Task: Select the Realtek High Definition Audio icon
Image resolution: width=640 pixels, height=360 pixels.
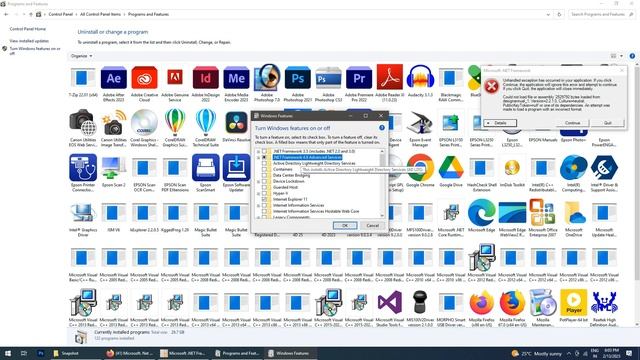Action: [x=604, y=302]
